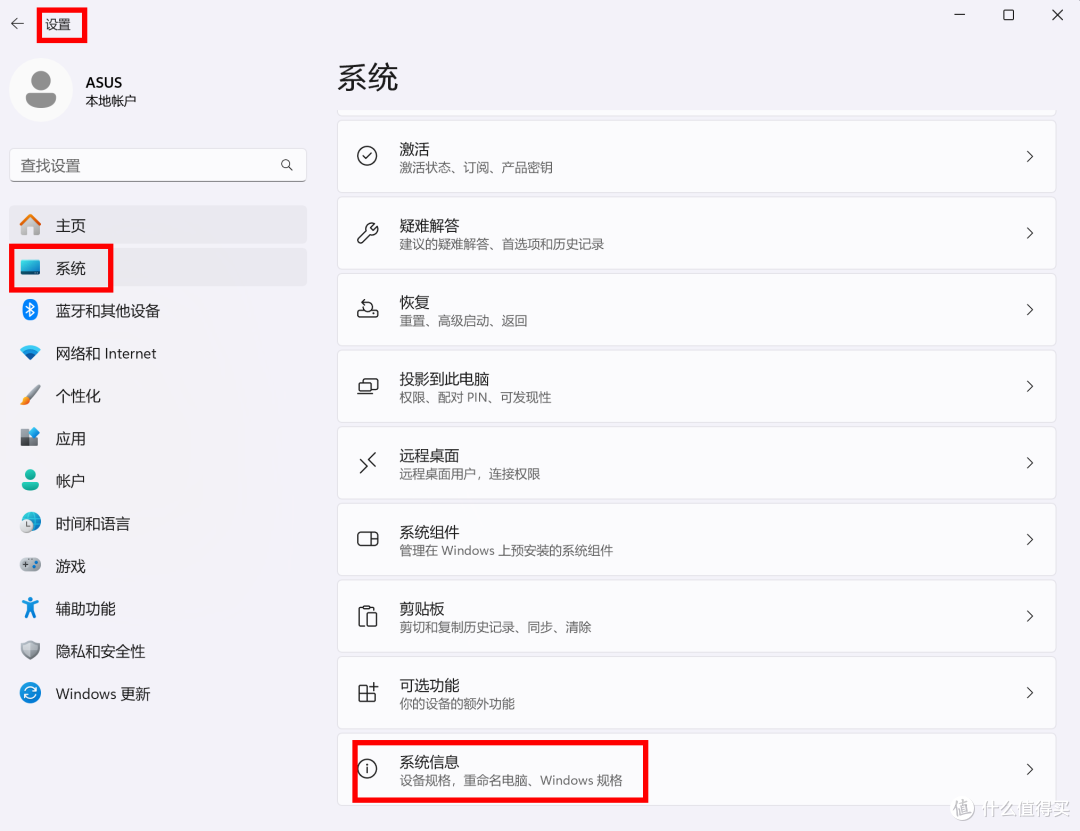The width and height of the screenshot is (1080, 831).
Task: Open the 系统信息 settings row title
Action: click(429, 761)
